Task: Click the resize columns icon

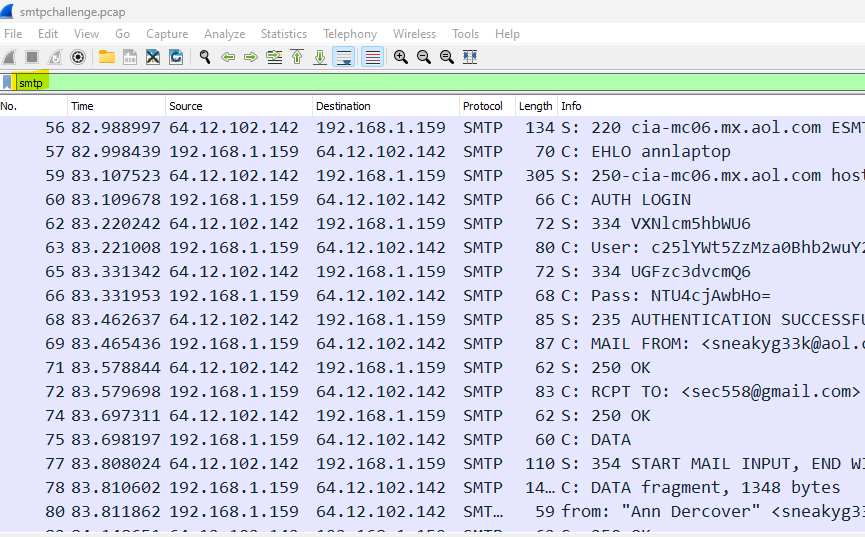Action: 470,57
